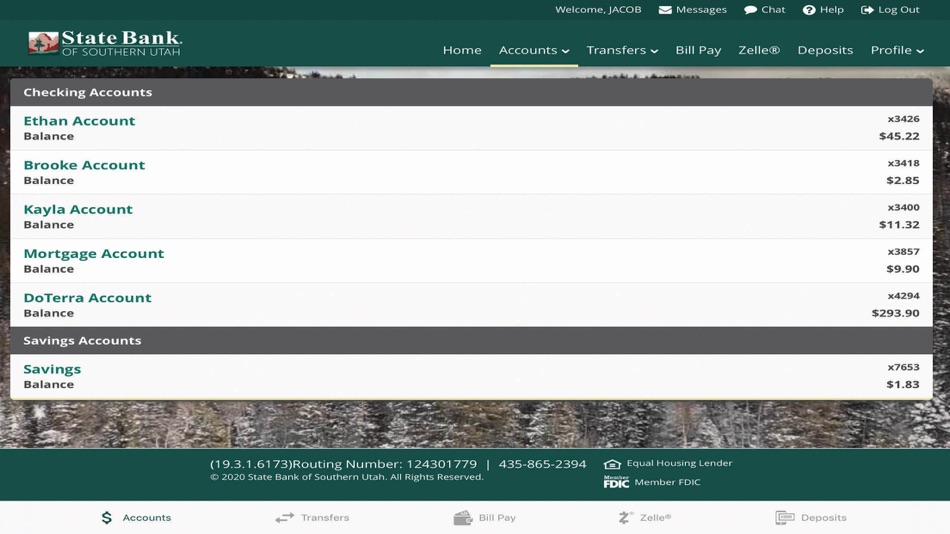
Task: Open Zelle® from the top navigation
Action: coord(759,50)
